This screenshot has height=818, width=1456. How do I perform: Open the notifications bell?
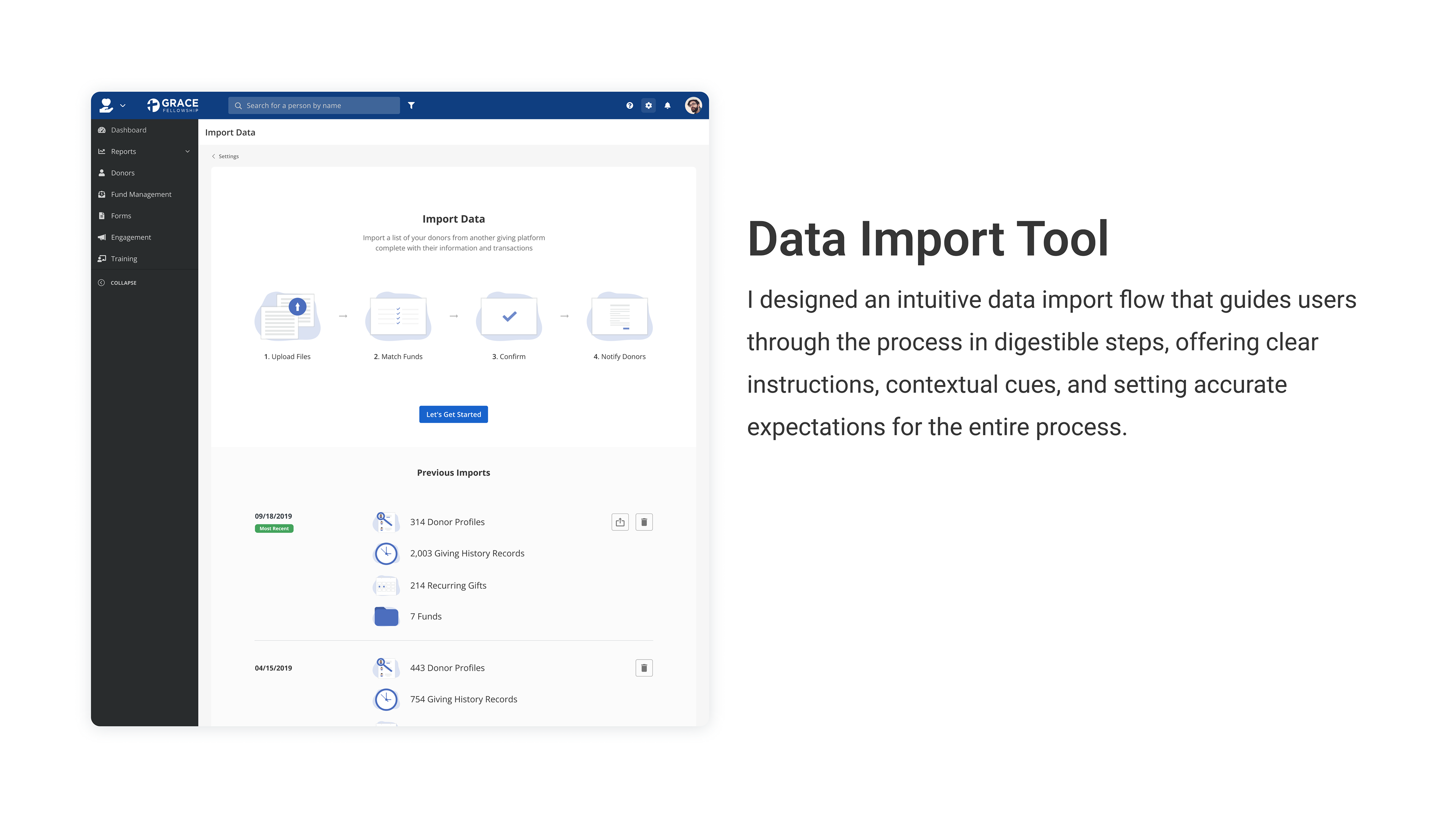pos(667,105)
